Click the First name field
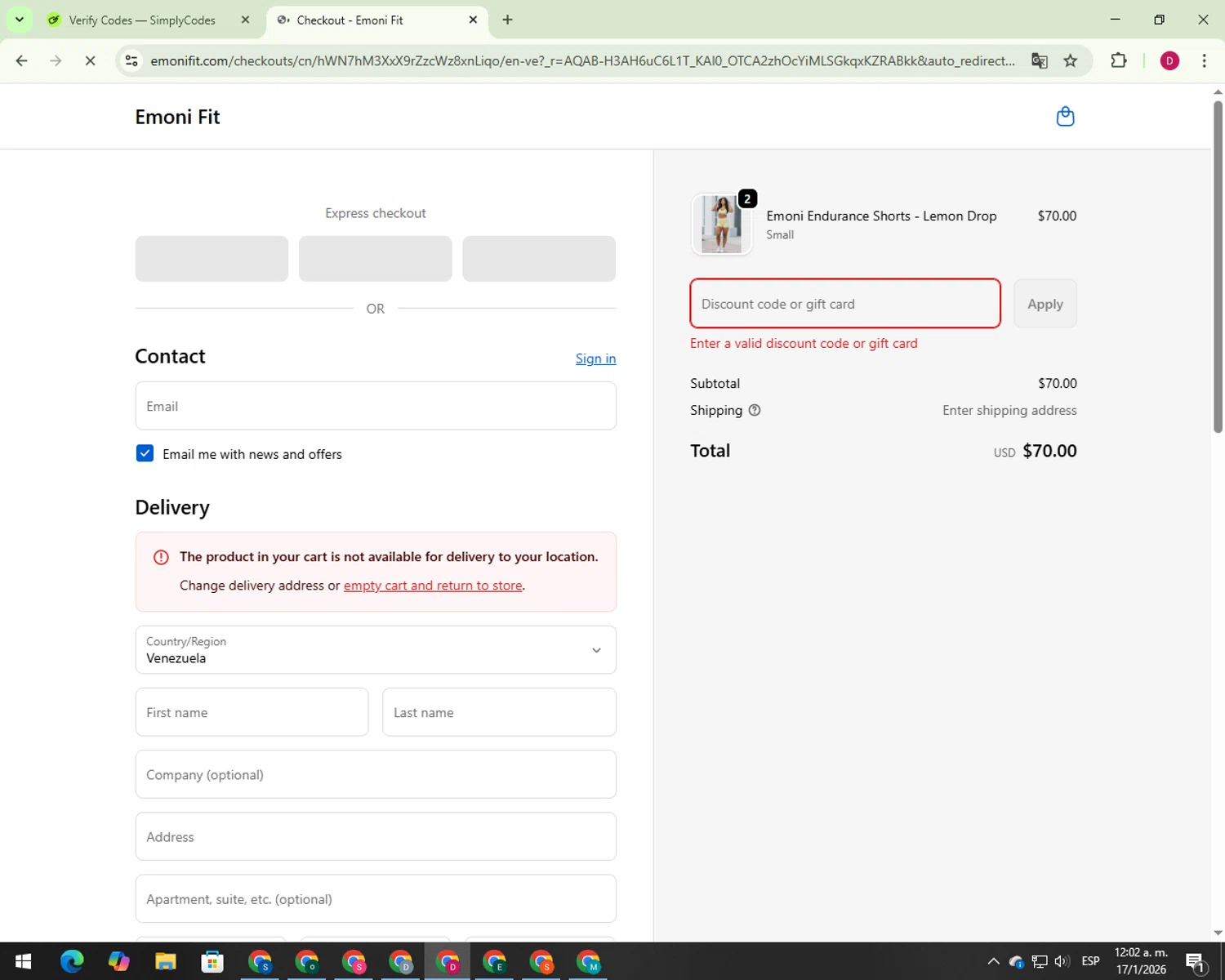 [x=252, y=712]
